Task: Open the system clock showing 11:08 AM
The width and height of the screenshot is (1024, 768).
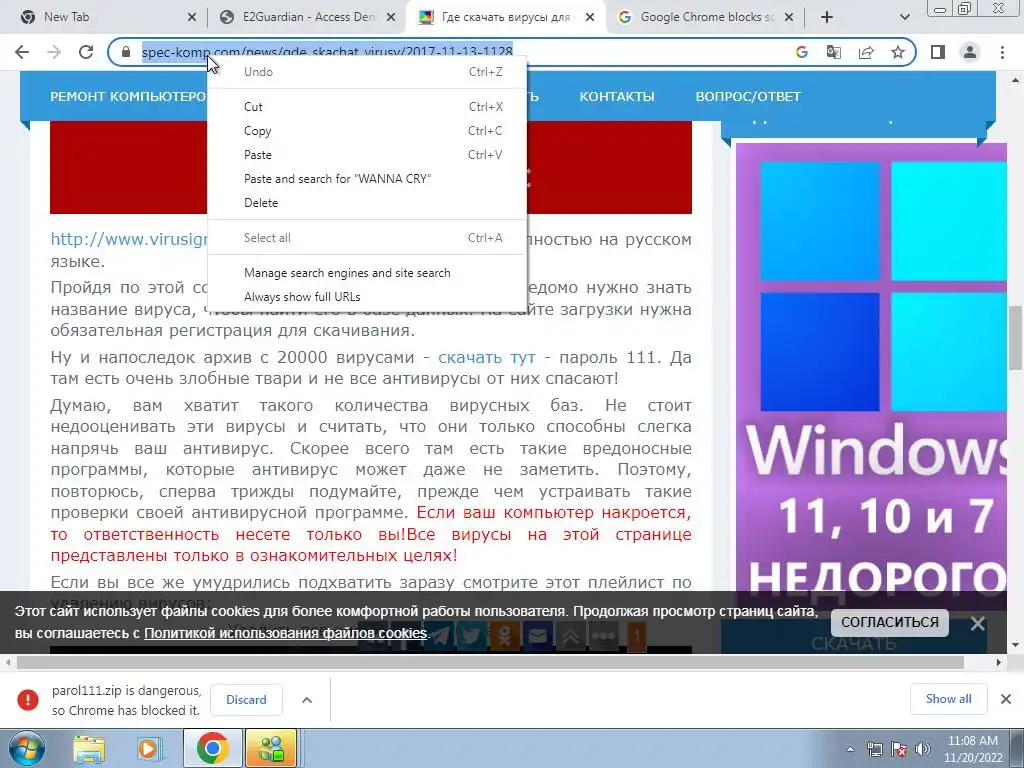Action: click(x=973, y=749)
